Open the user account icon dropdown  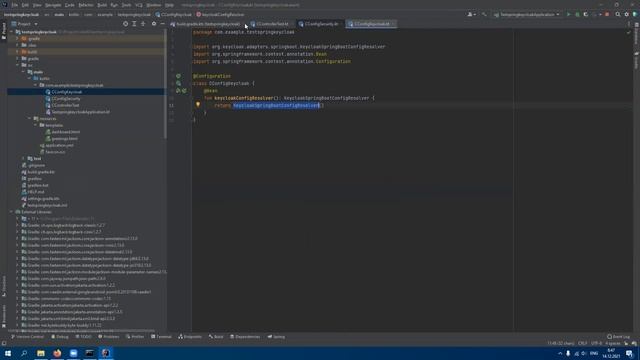[471, 14]
